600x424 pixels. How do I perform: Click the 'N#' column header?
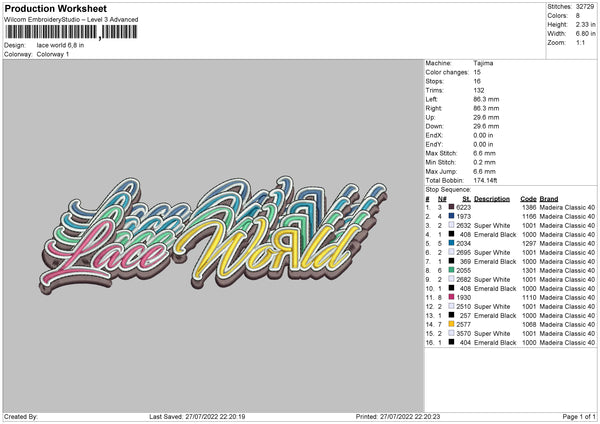(x=442, y=199)
